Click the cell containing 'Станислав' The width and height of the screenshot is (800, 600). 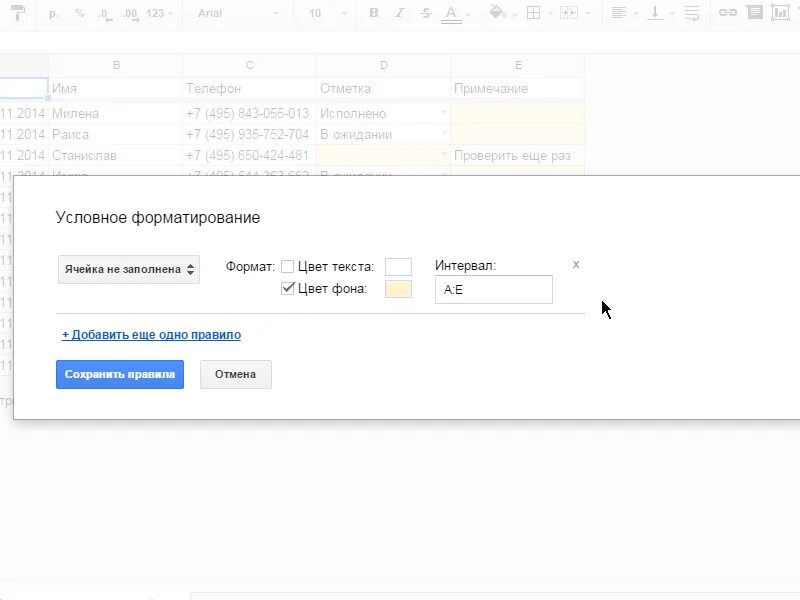coord(116,155)
